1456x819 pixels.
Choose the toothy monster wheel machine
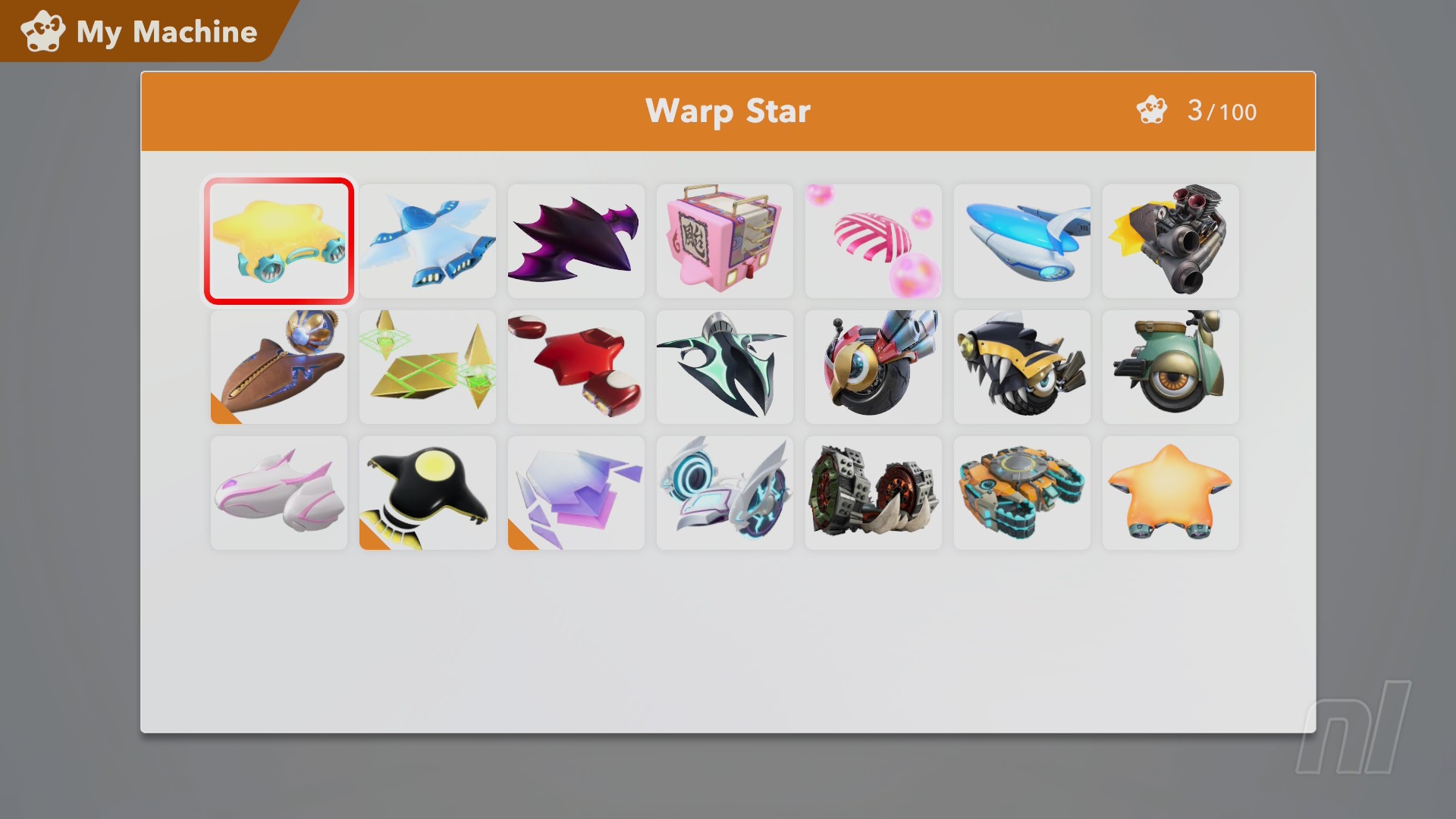point(1021,367)
